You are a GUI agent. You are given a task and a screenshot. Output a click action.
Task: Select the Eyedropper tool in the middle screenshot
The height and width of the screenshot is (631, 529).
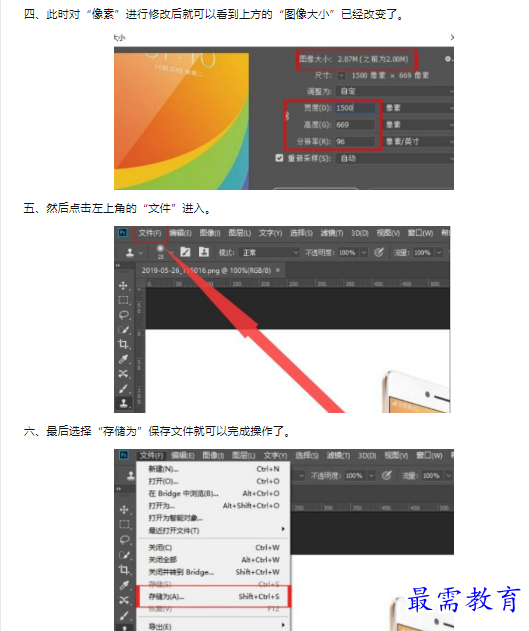click(123, 359)
